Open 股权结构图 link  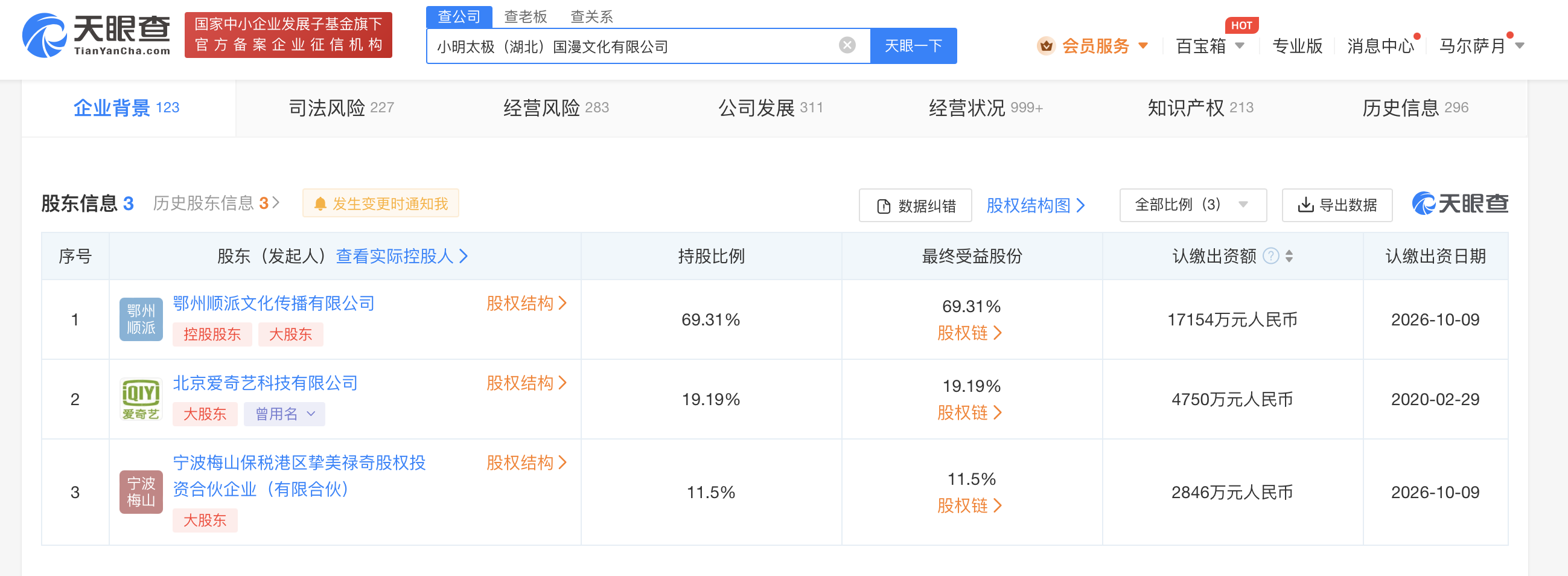(x=1035, y=205)
